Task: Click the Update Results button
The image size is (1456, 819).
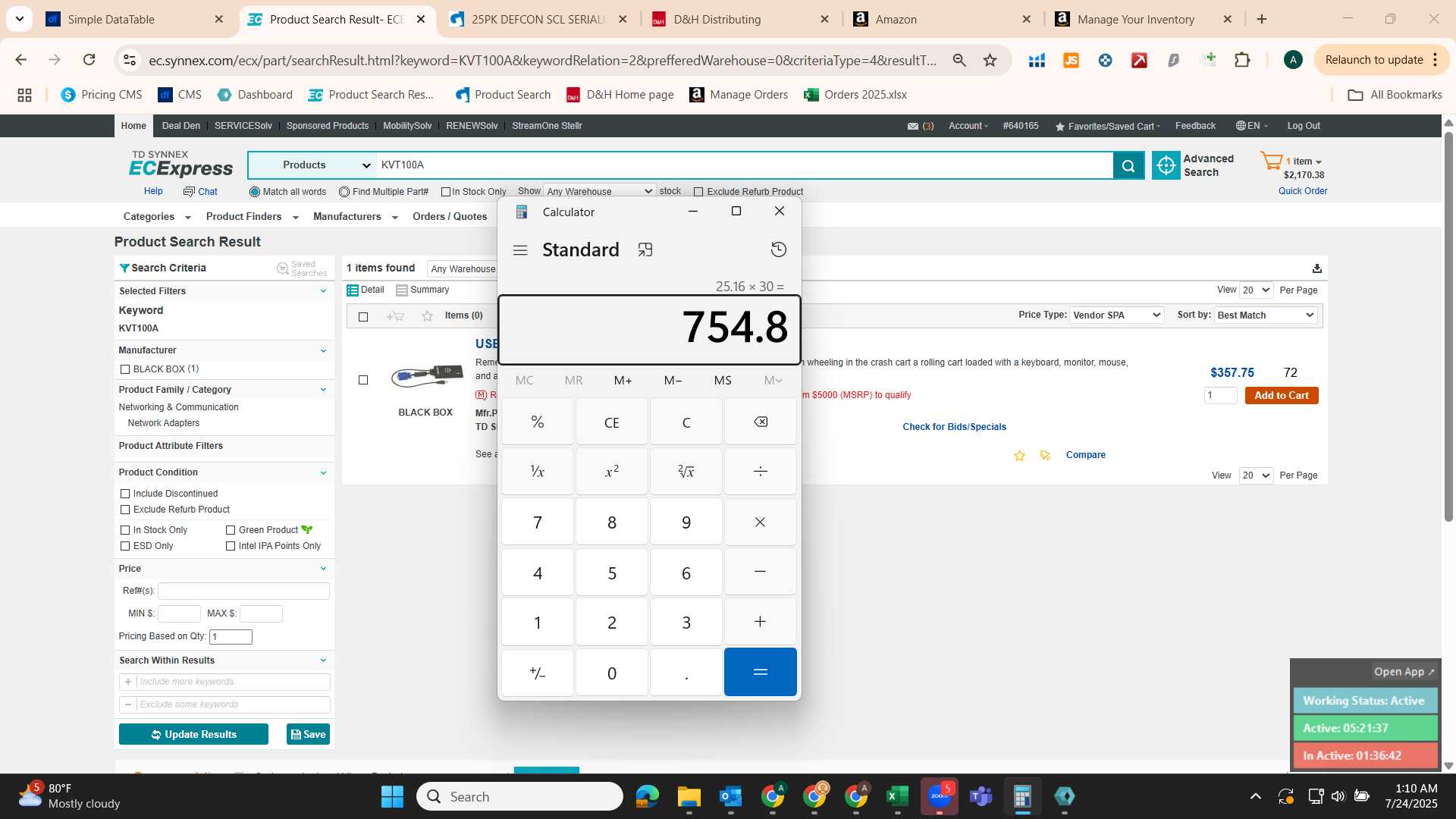Action: 193,735
